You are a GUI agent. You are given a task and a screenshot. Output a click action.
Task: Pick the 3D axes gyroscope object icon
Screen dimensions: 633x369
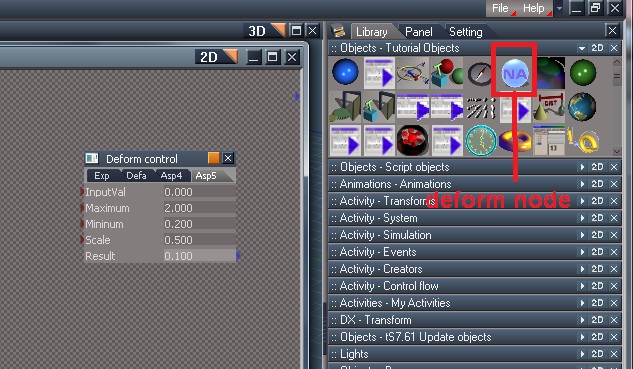412,73
